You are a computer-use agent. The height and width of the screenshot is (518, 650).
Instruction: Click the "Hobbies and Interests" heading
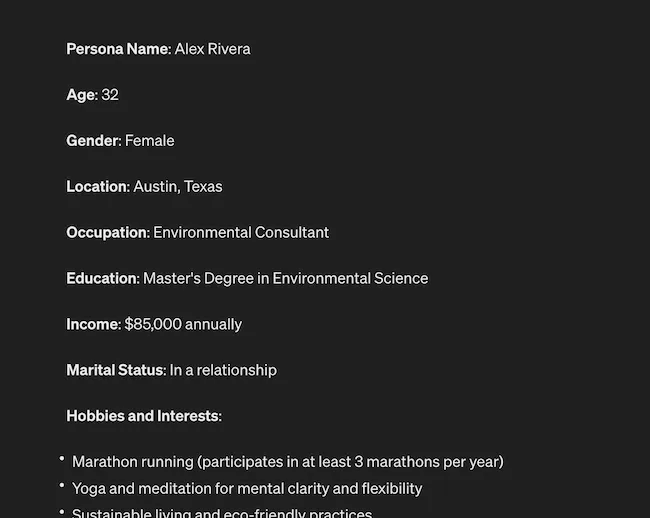(143, 416)
